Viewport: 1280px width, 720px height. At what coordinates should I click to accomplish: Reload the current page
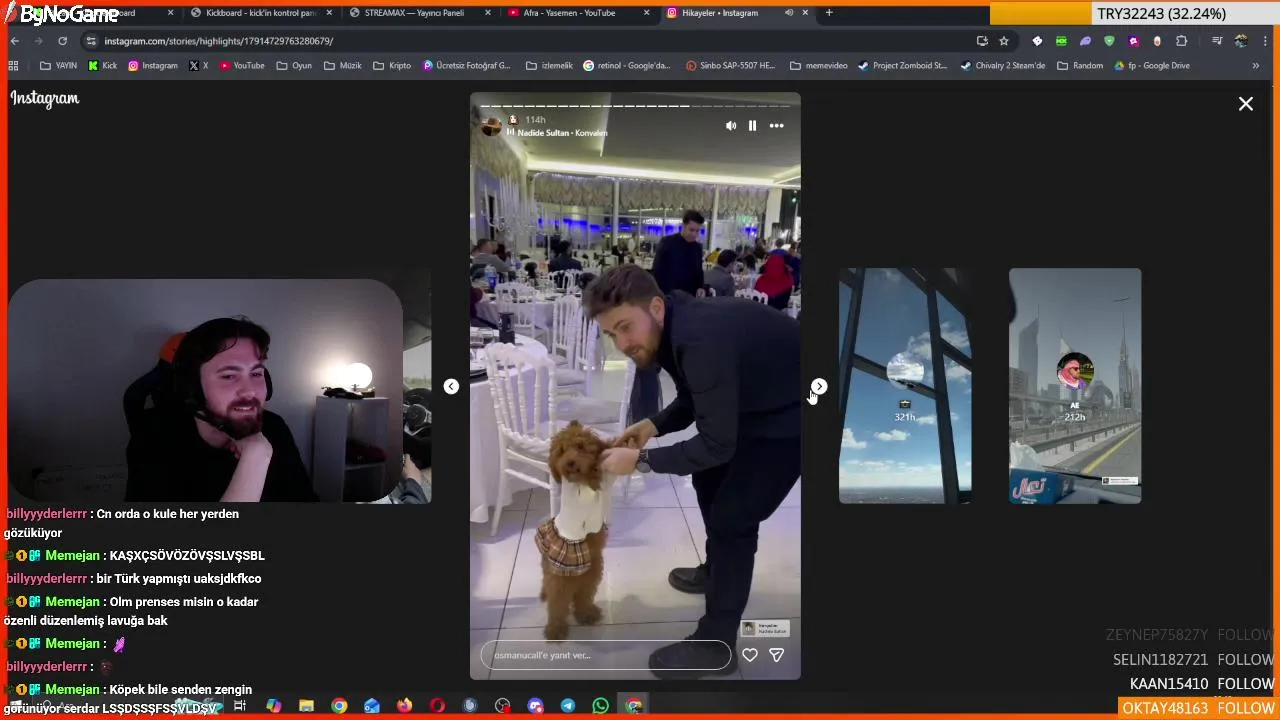tap(62, 41)
